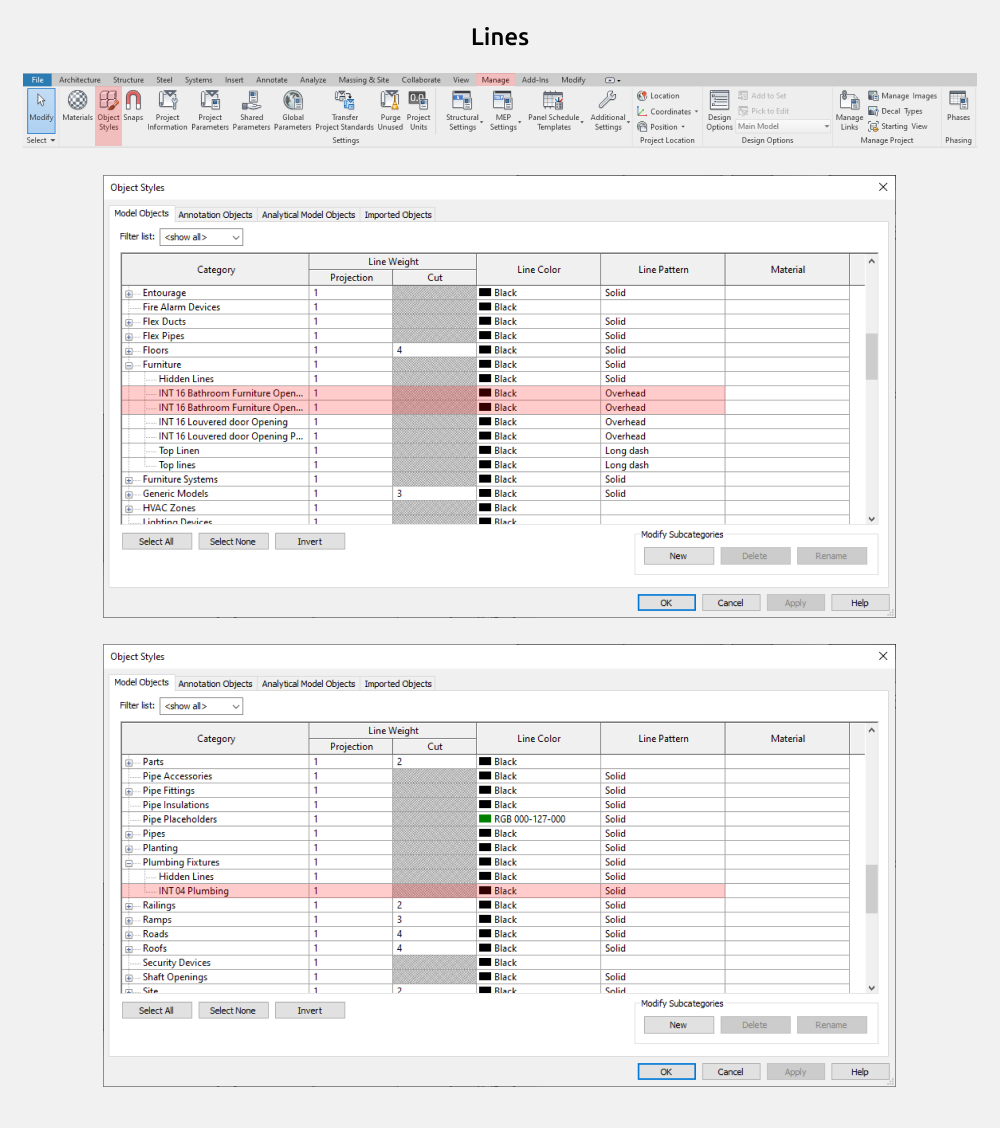Open the File menu

[37, 80]
